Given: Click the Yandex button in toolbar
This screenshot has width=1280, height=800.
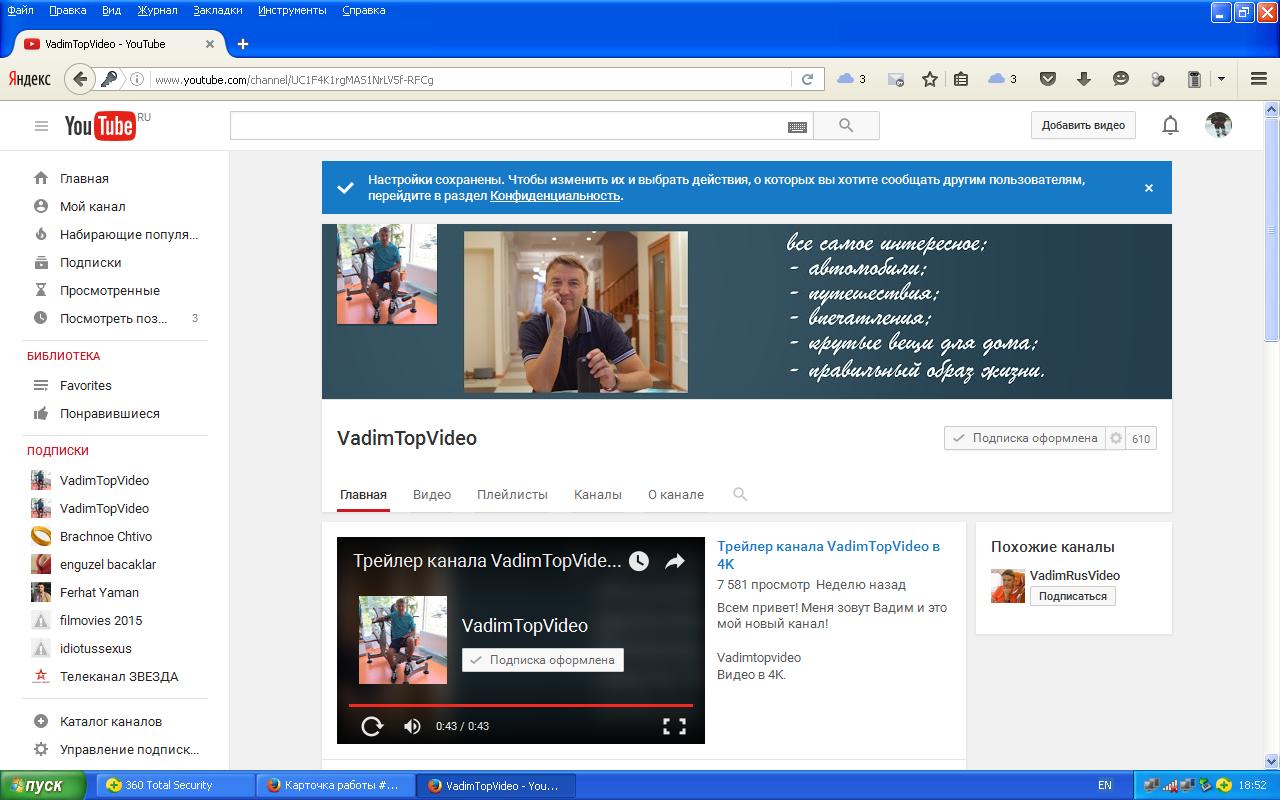Looking at the screenshot, I should [x=30, y=79].
